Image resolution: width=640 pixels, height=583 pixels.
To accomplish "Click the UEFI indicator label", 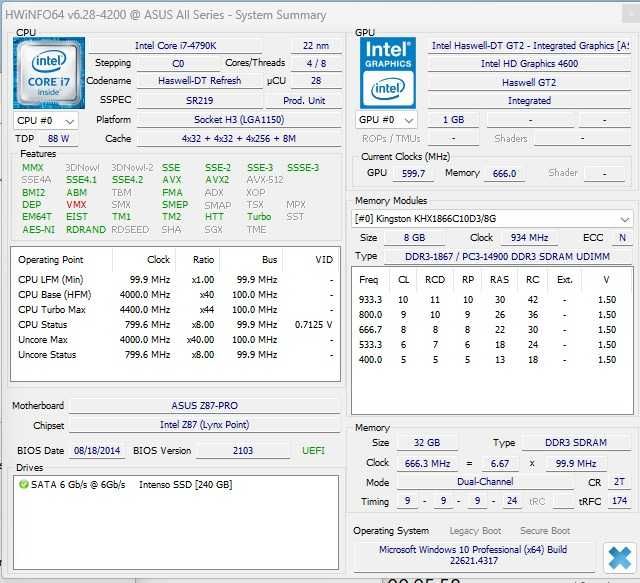I will (313, 451).
